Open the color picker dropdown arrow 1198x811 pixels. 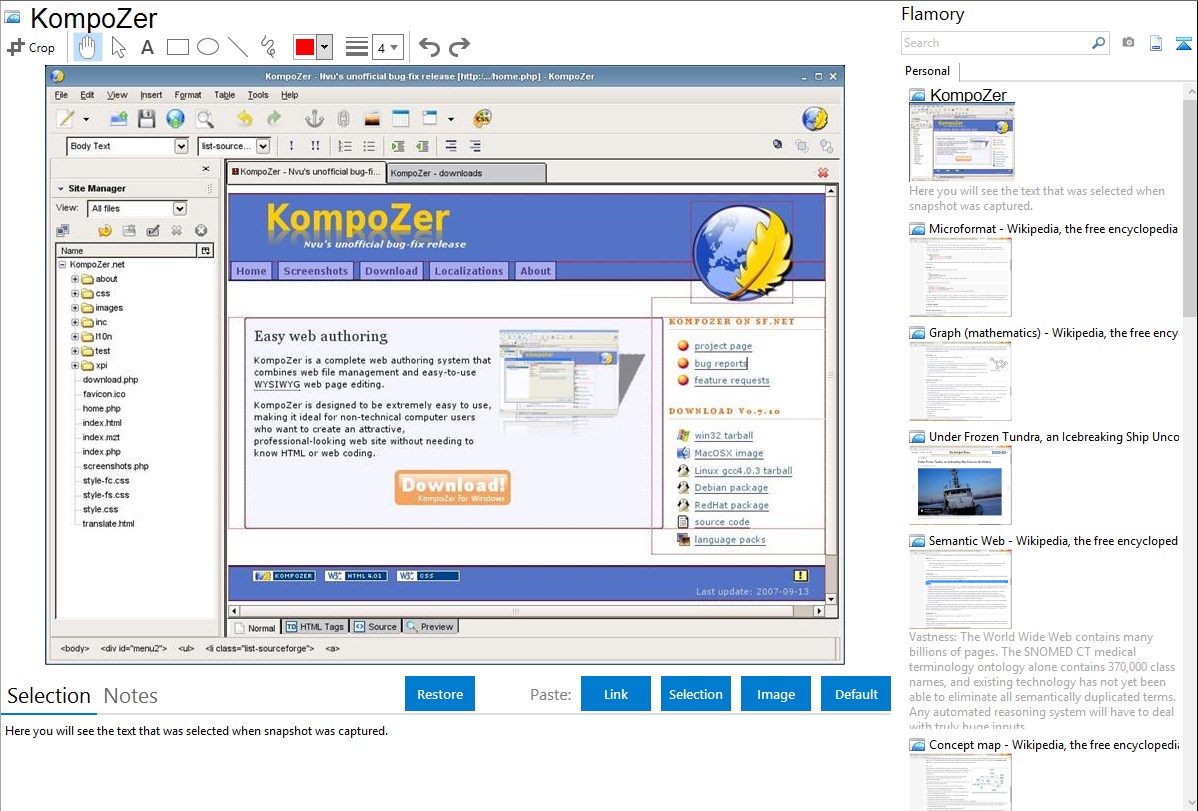324,47
